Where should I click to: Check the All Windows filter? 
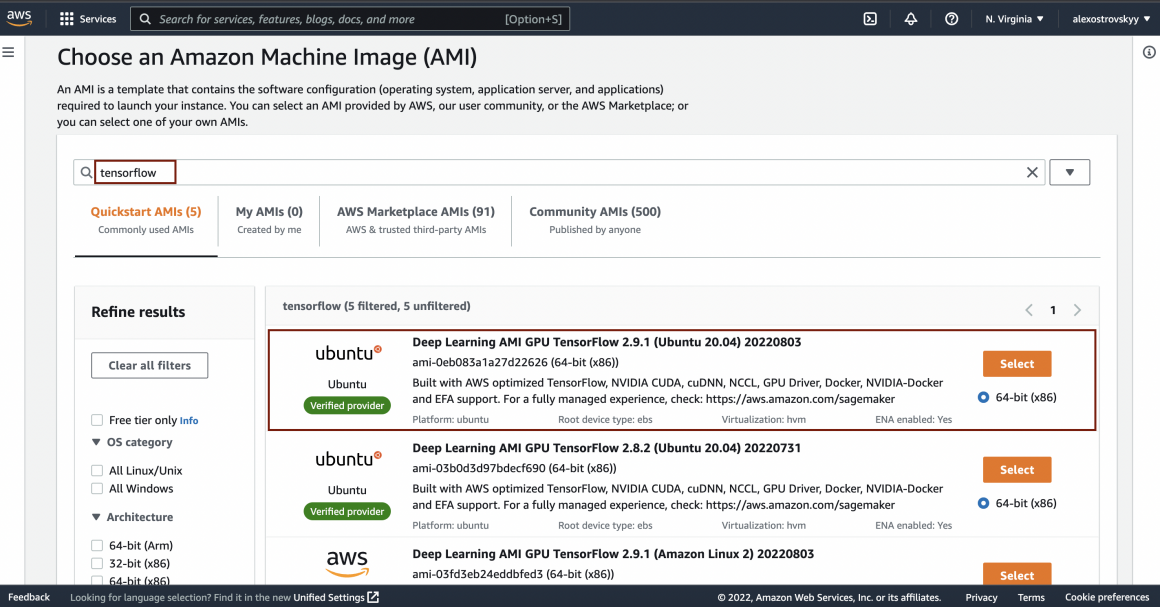pyautogui.click(x=97, y=489)
